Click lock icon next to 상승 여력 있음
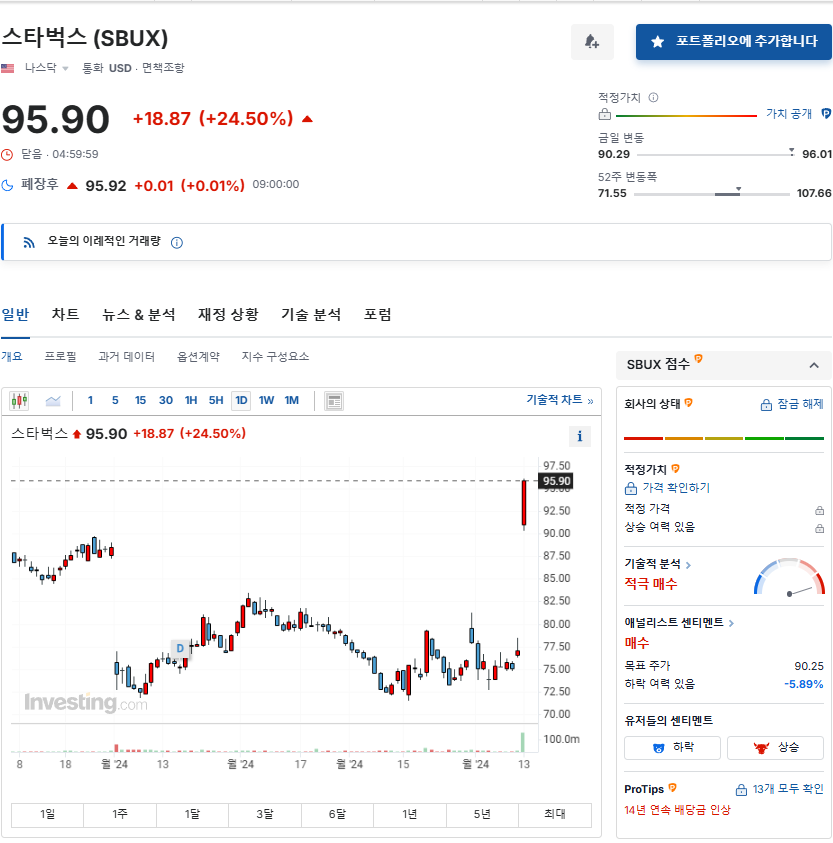Screen dimensions: 833x843 tap(819, 528)
